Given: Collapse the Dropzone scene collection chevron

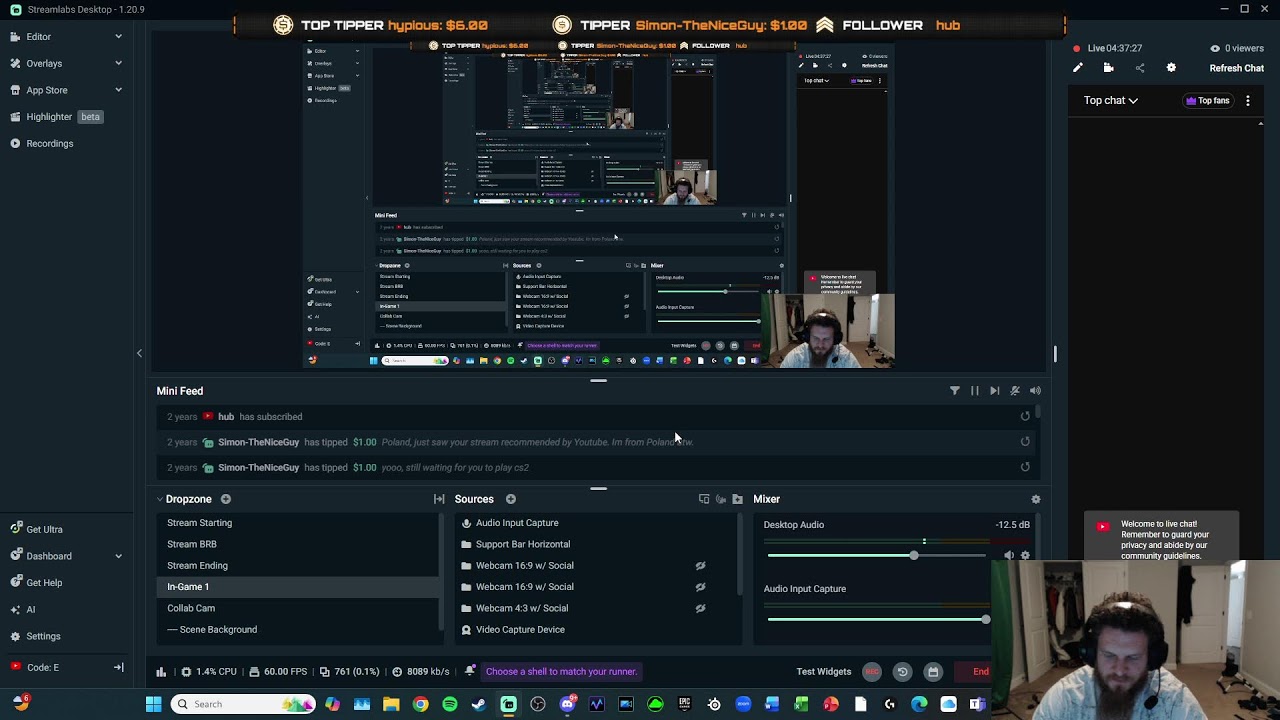Looking at the screenshot, I should click(x=159, y=499).
